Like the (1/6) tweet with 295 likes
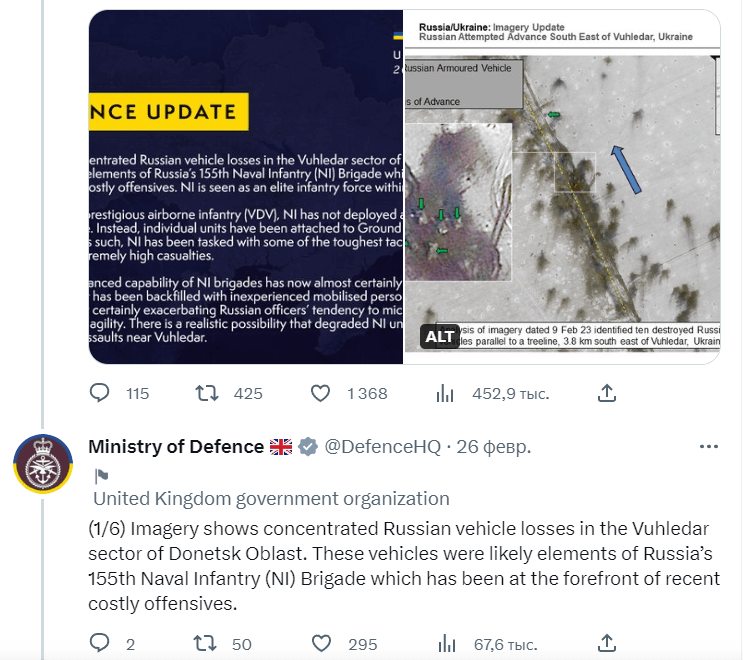This screenshot has height=660, width=743. [321, 643]
